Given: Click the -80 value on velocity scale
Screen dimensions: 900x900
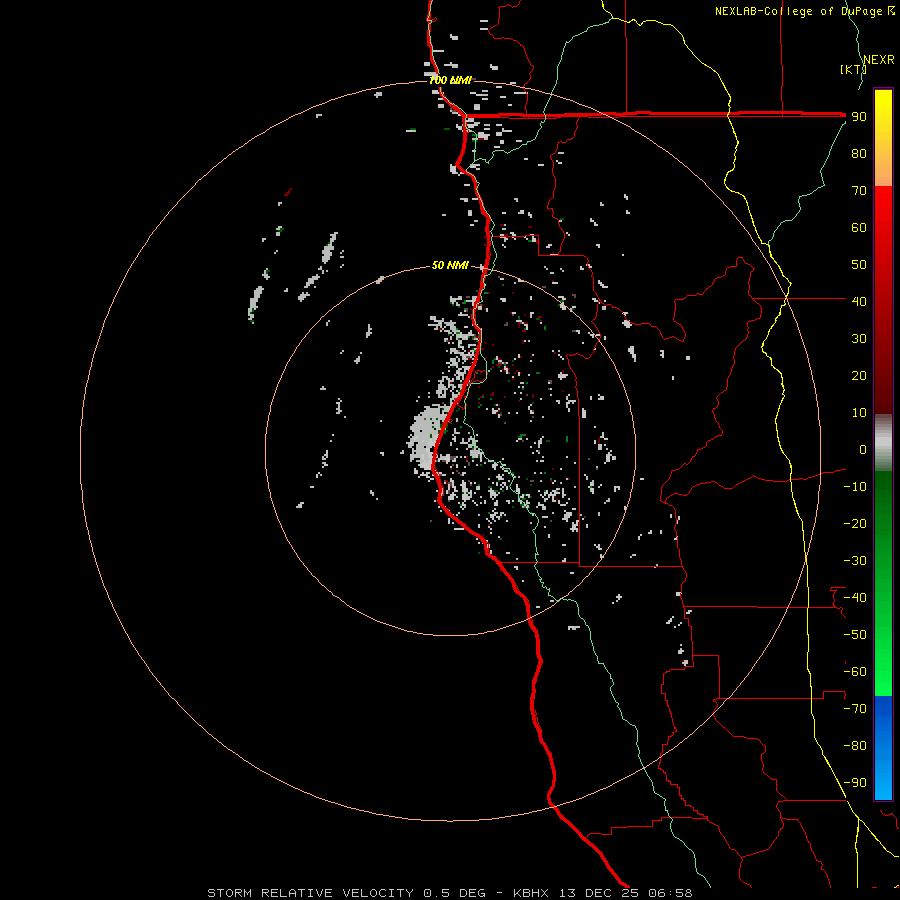Looking at the screenshot, I should [x=855, y=746].
